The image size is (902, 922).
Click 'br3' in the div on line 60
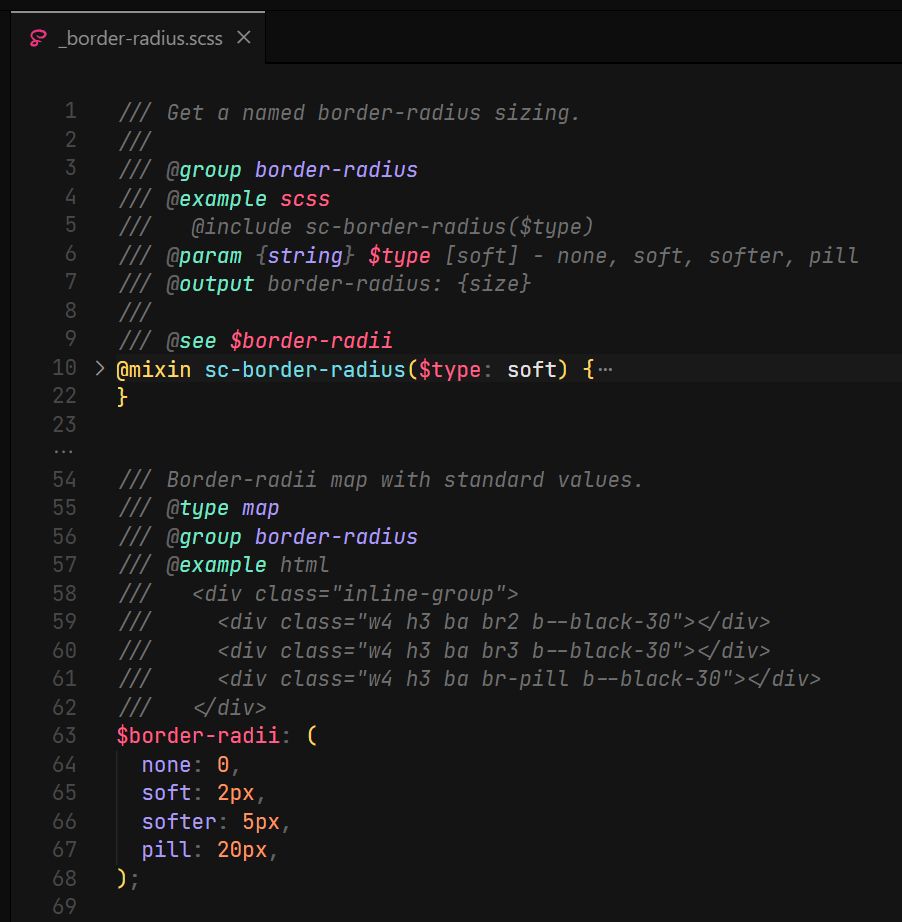(500, 651)
